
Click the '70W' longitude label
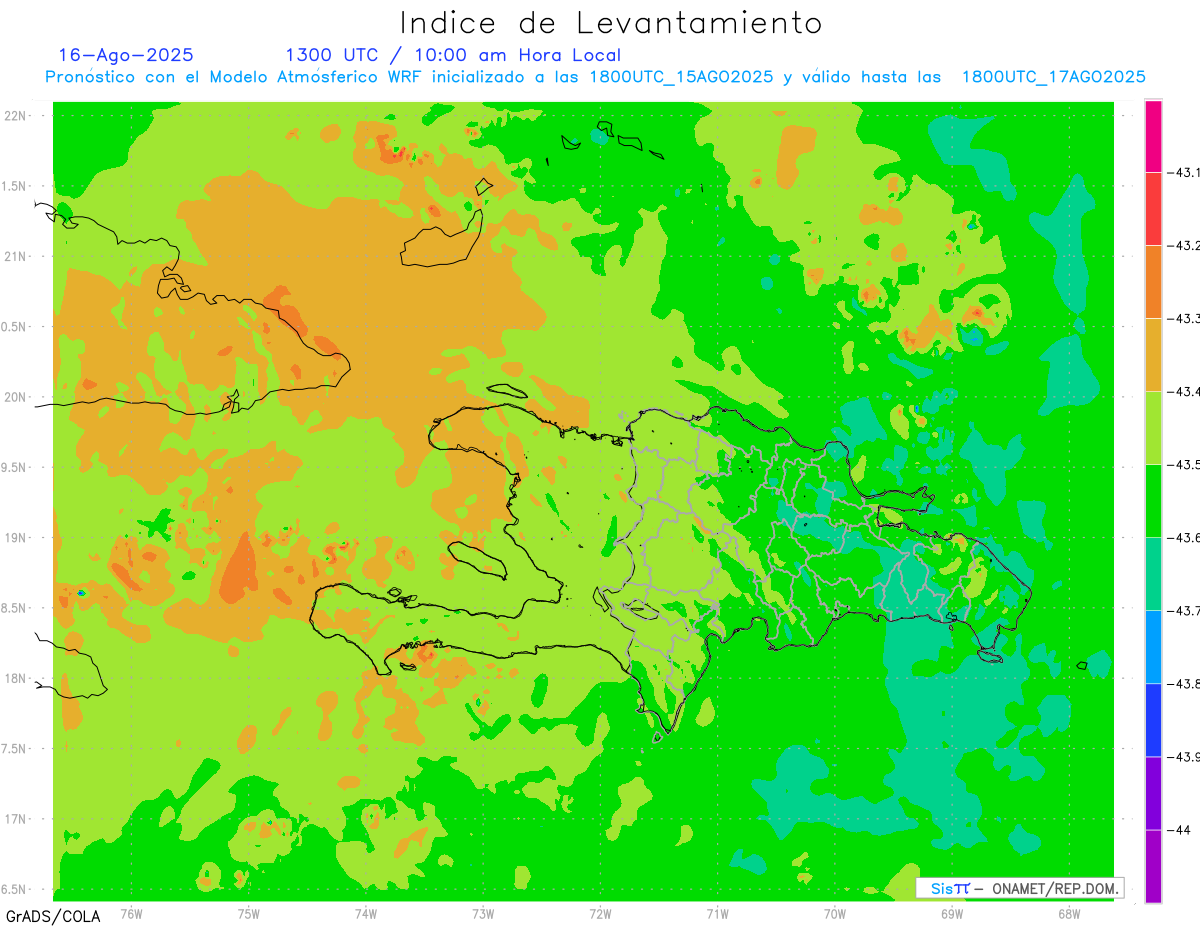click(835, 913)
